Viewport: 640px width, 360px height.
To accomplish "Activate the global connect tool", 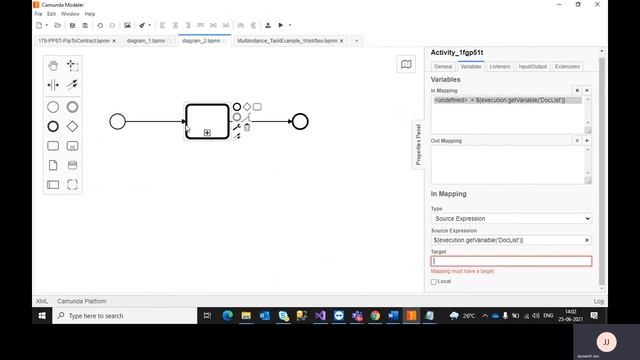I will click(x=72, y=85).
